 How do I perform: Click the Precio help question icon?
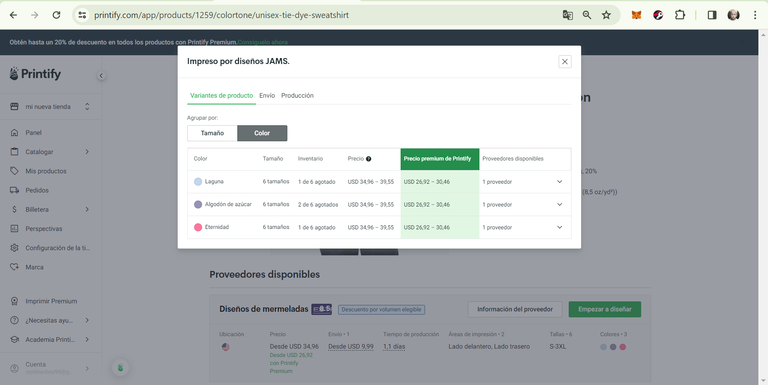coord(368,159)
